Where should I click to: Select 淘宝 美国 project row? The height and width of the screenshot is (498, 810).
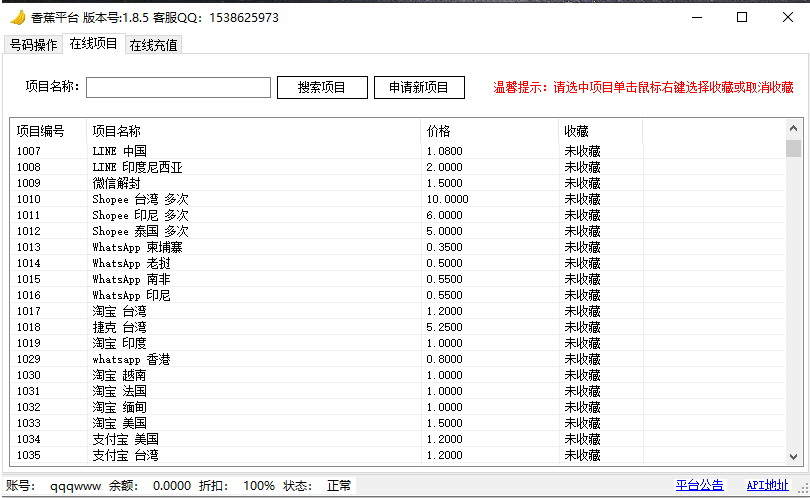(x=398, y=423)
